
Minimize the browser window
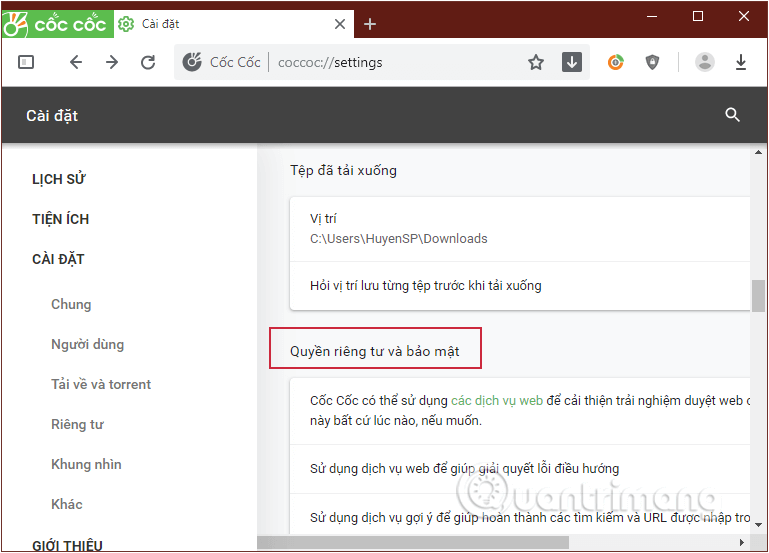[x=652, y=16]
